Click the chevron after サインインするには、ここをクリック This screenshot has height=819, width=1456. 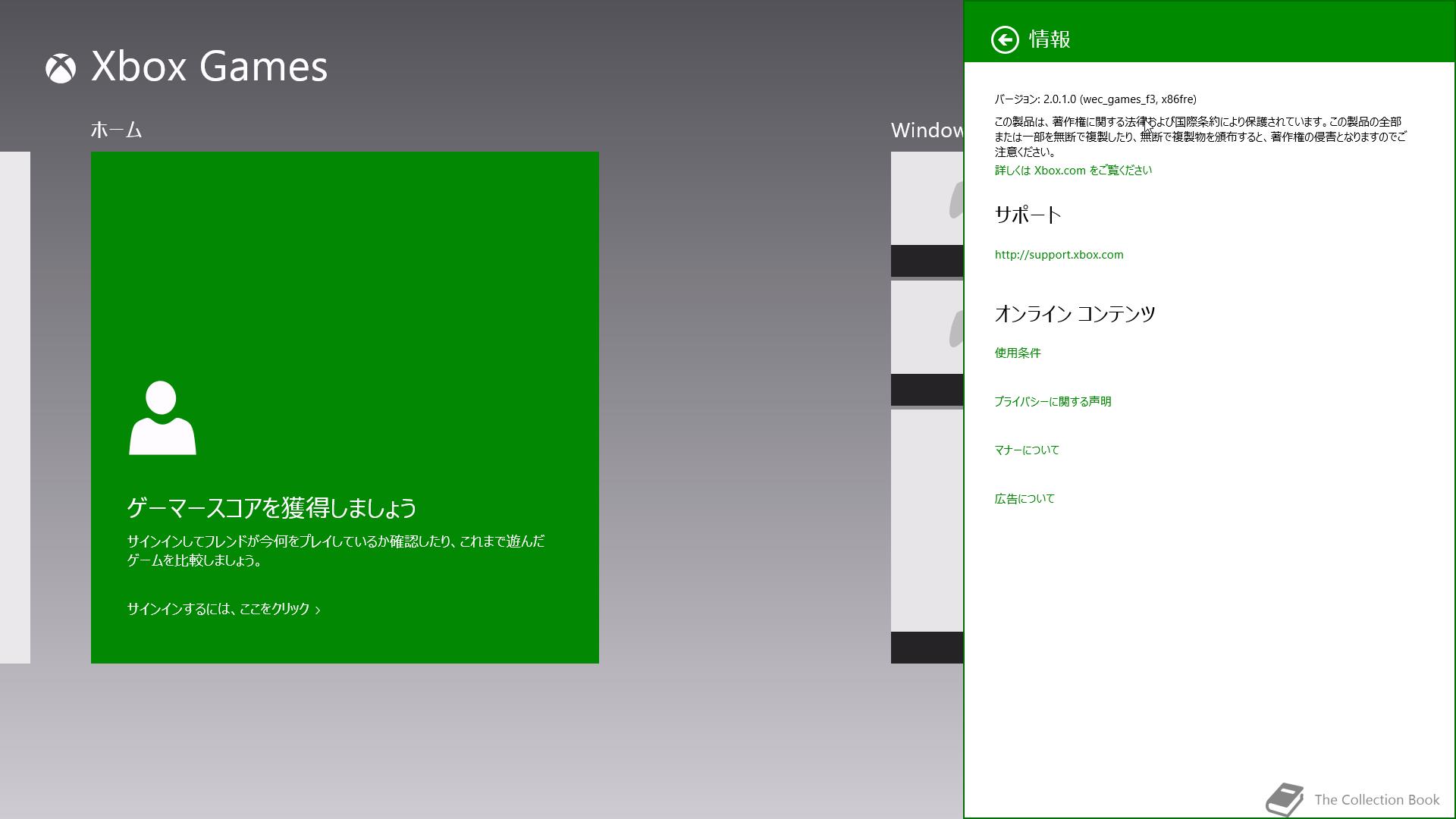[x=318, y=610]
